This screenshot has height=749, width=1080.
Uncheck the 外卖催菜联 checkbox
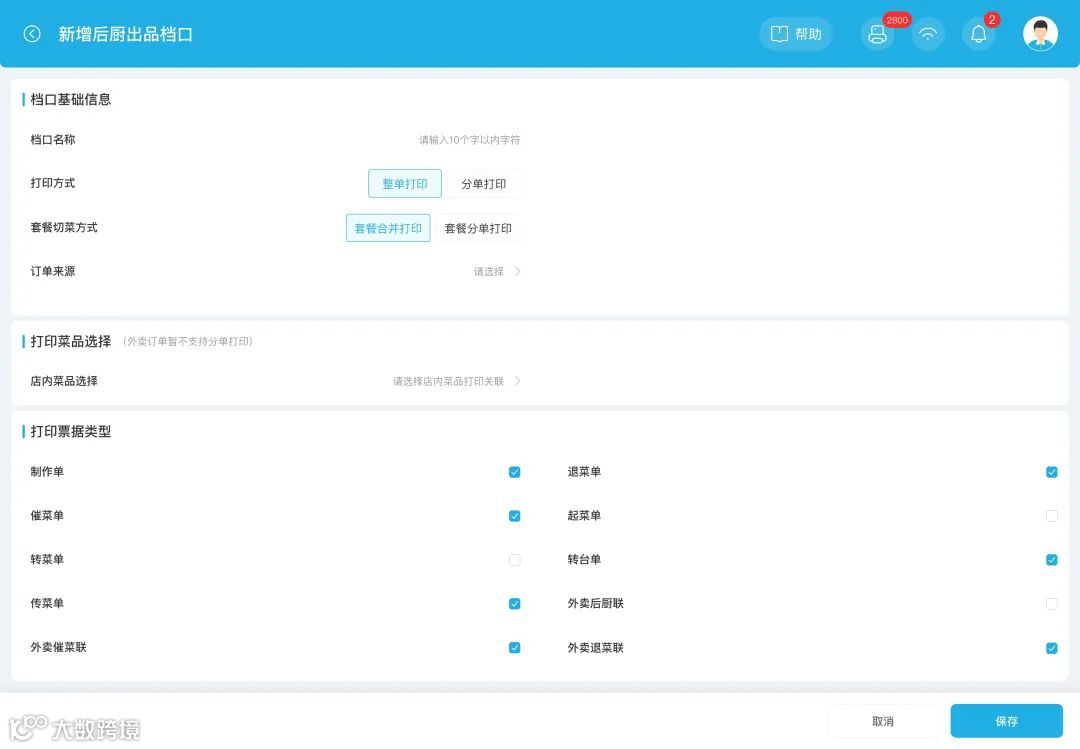coord(515,648)
